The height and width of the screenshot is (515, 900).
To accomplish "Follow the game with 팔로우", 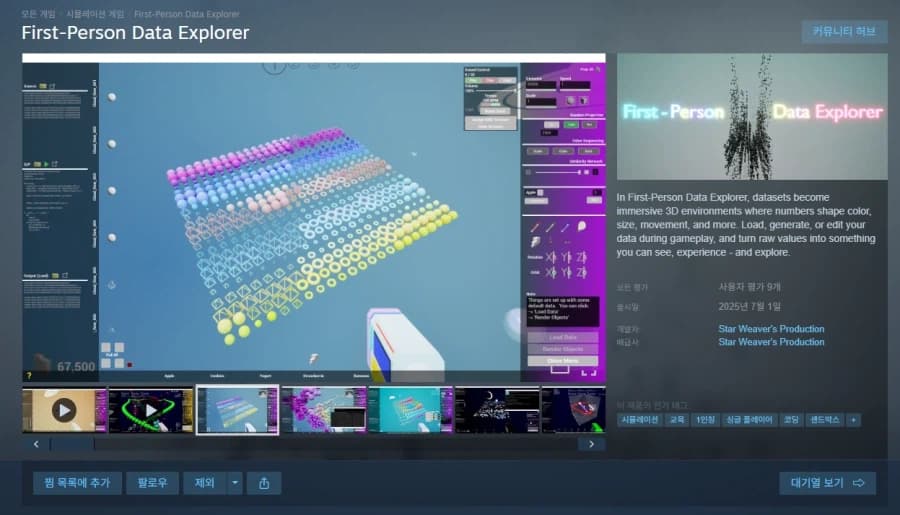I will pyautogui.click(x=152, y=483).
